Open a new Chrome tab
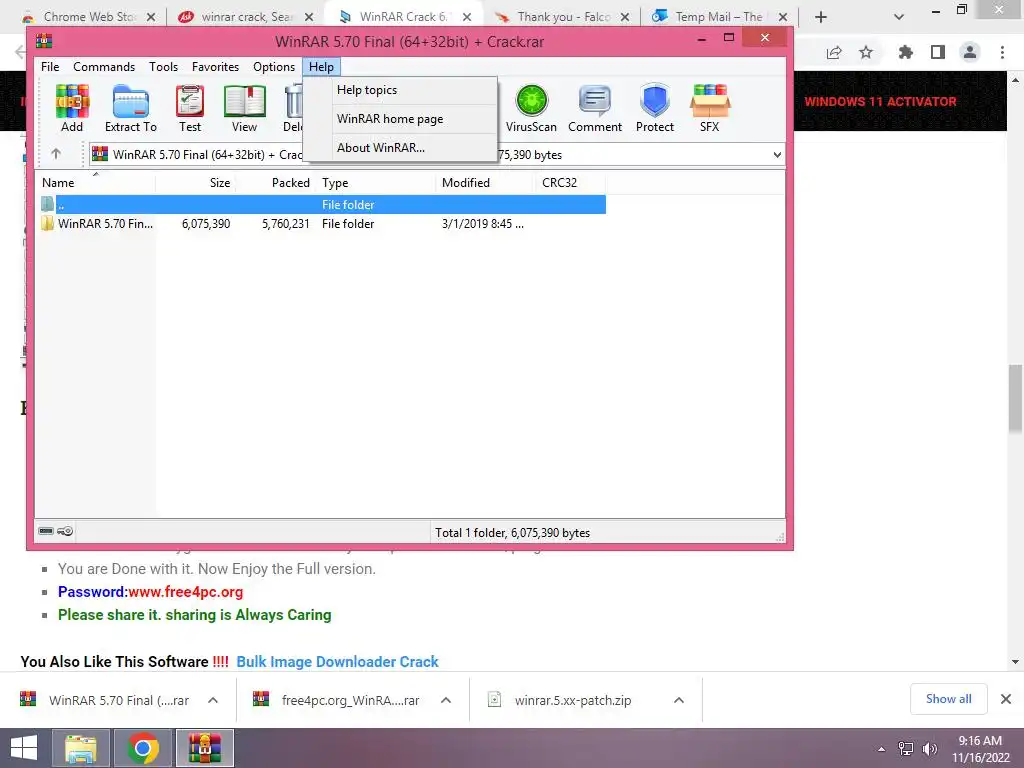 (x=821, y=17)
